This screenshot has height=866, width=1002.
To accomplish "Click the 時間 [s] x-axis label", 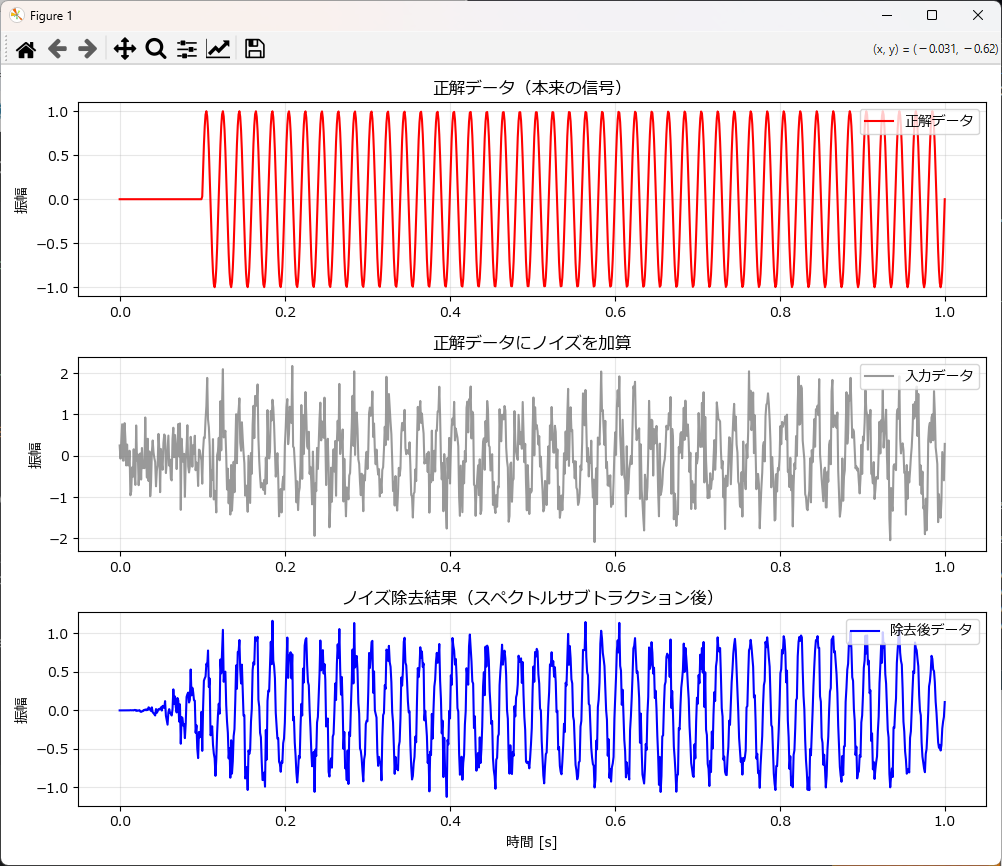I will [x=530, y=842].
